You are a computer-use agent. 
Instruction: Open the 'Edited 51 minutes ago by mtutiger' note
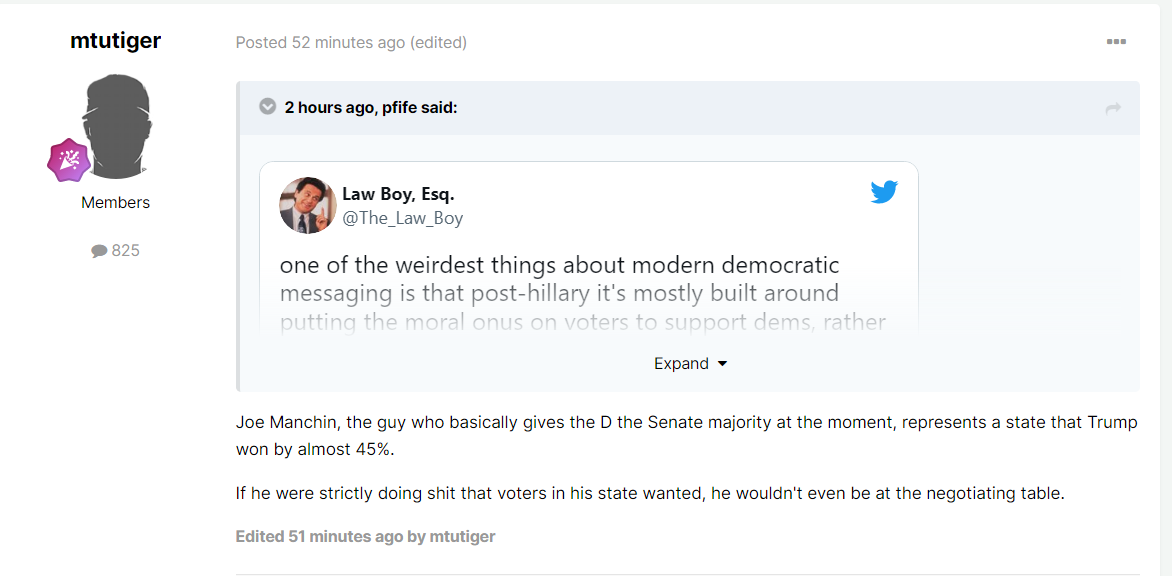[366, 536]
